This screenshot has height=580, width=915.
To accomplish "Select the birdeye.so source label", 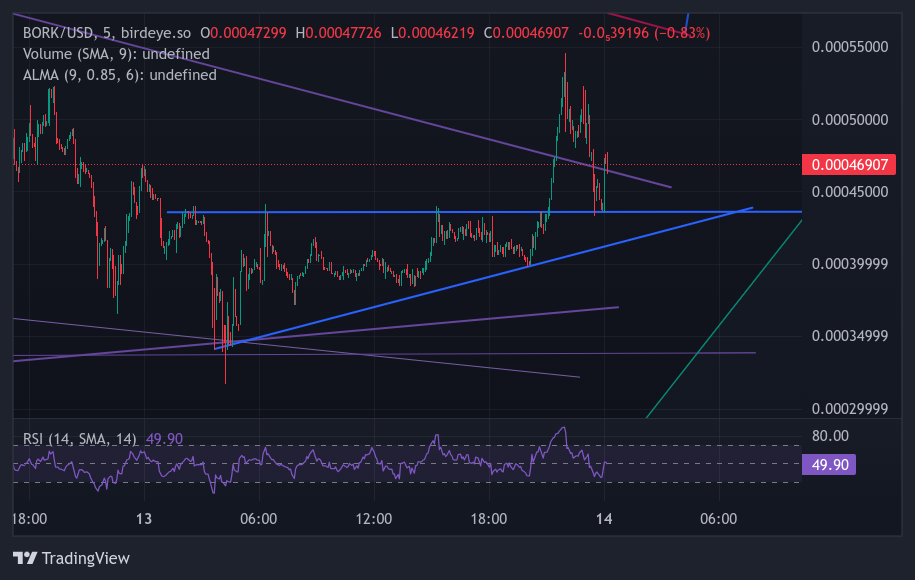I will (156, 33).
